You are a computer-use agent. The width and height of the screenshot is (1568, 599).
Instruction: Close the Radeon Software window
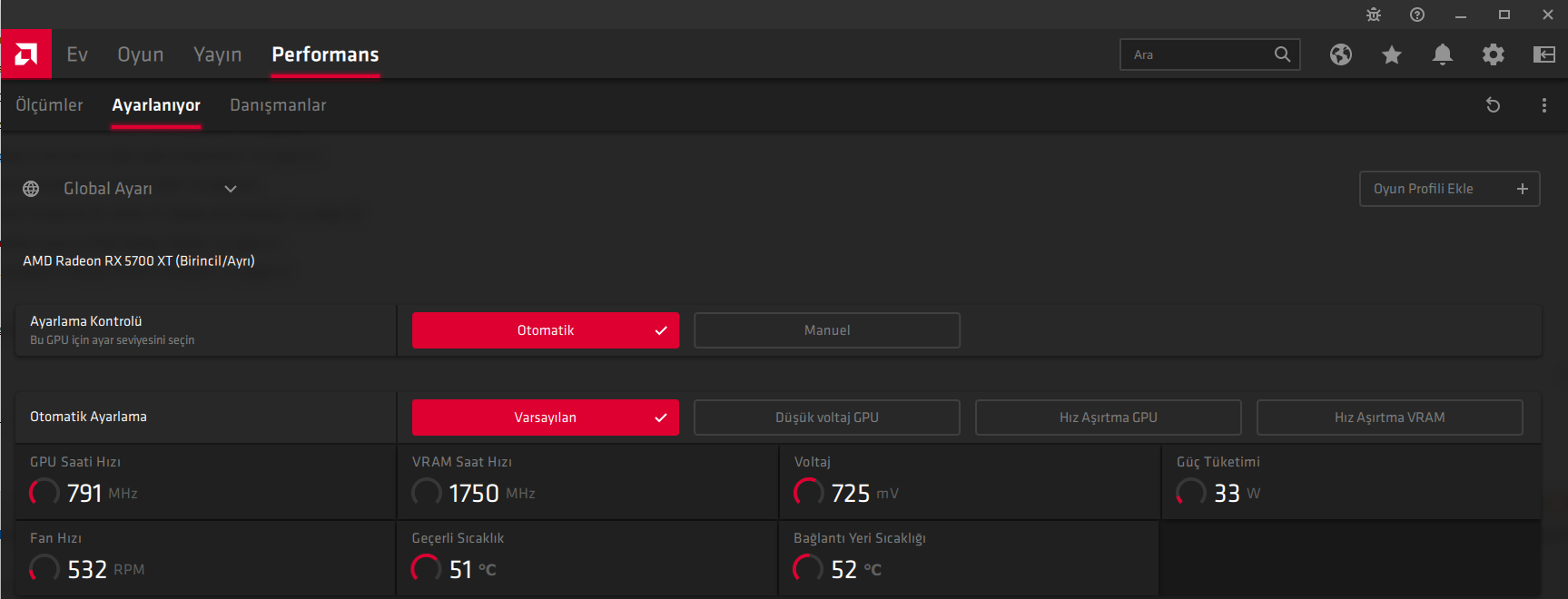[x=1548, y=15]
